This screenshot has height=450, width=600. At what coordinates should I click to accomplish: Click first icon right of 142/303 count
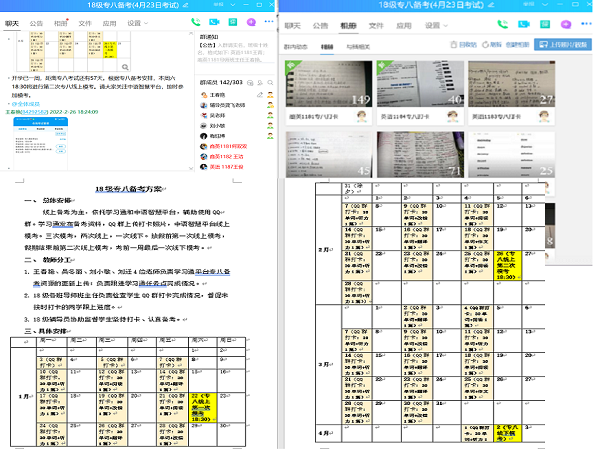click(x=250, y=83)
